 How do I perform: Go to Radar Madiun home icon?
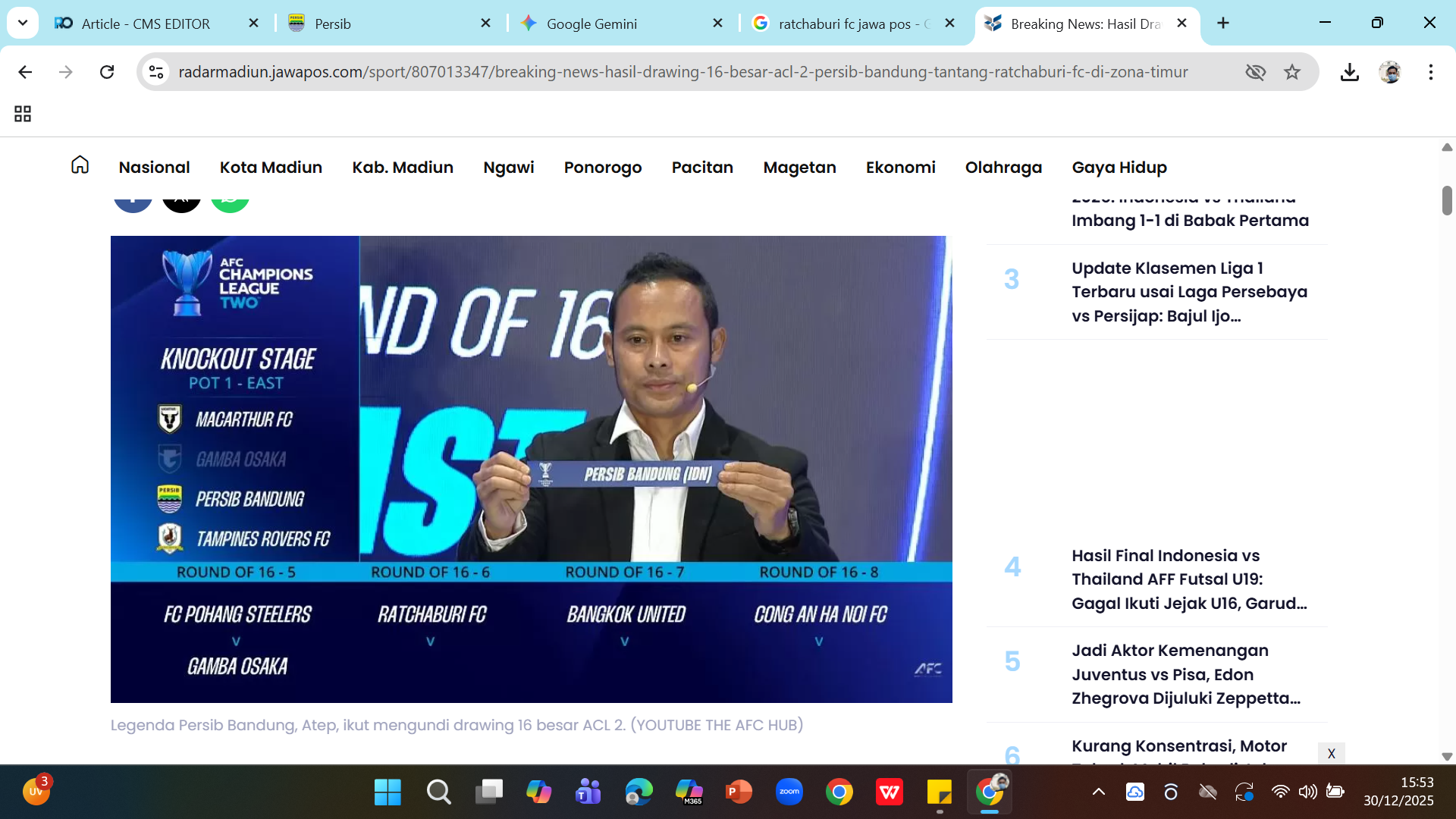pos(80,165)
